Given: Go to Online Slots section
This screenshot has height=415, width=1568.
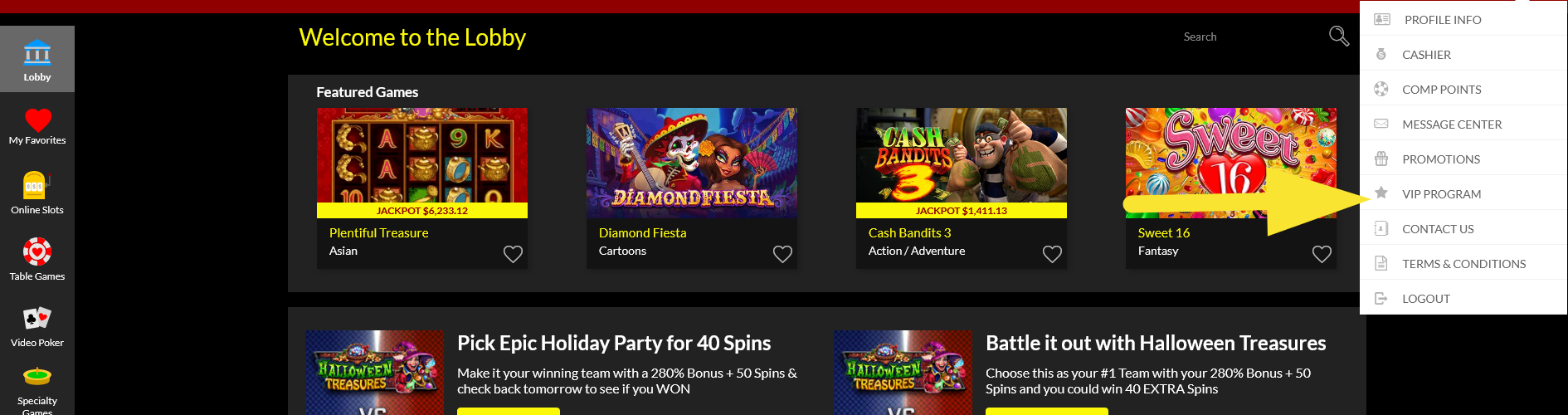Looking at the screenshot, I should [37, 193].
